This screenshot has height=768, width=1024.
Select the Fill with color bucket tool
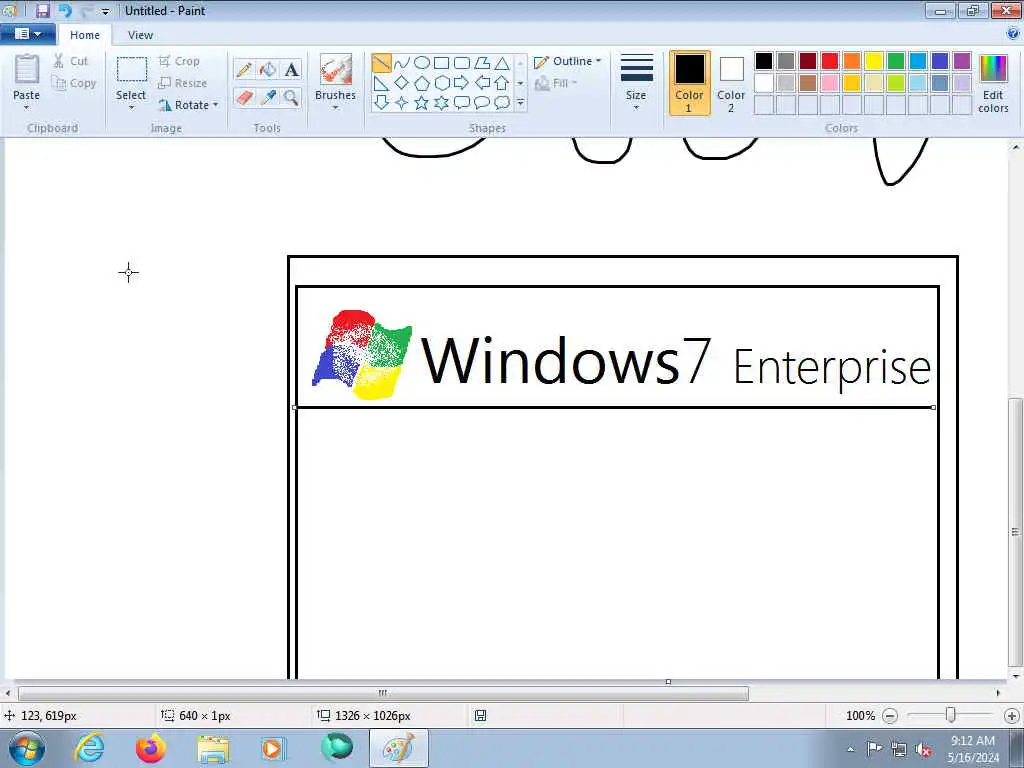[268, 69]
